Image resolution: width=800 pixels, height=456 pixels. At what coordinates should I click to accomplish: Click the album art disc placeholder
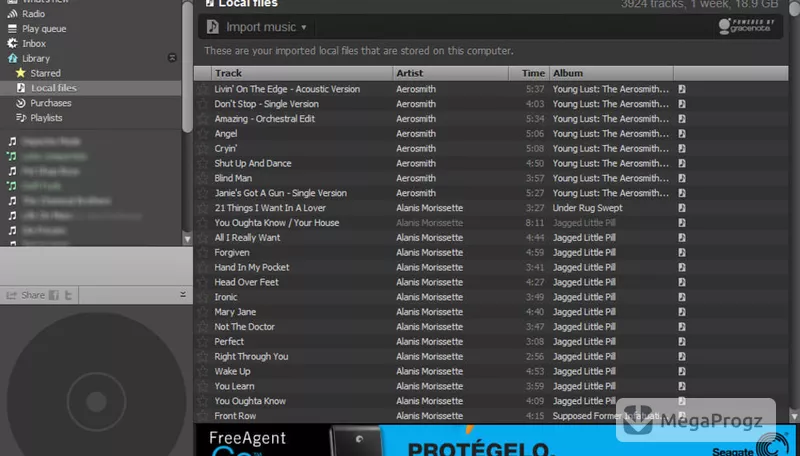[96, 384]
